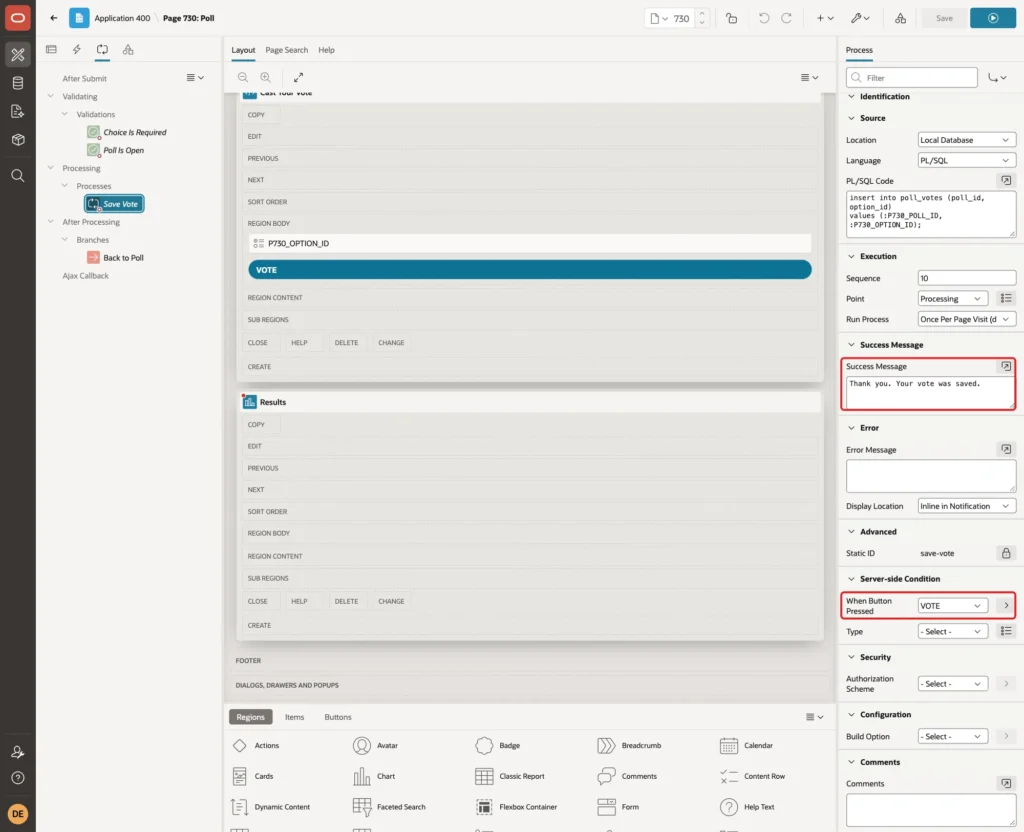Open the Authorization Scheme dropdown

pyautogui.click(x=952, y=684)
